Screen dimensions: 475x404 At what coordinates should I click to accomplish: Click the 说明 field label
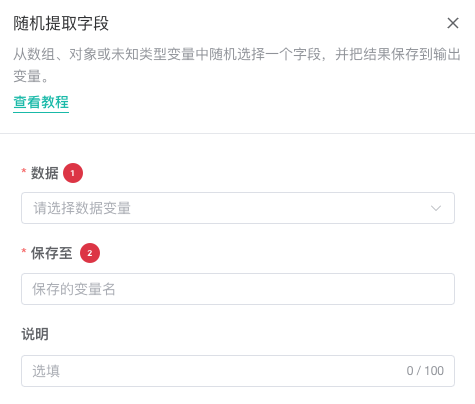(x=35, y=334)
